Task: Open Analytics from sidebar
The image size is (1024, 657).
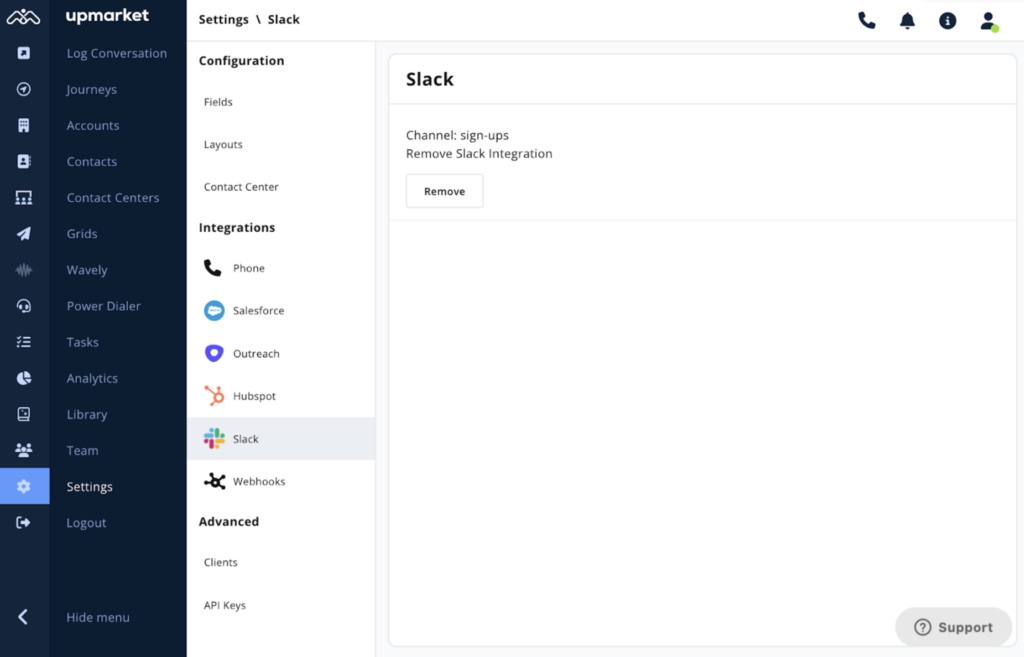Action: point(92,378)
